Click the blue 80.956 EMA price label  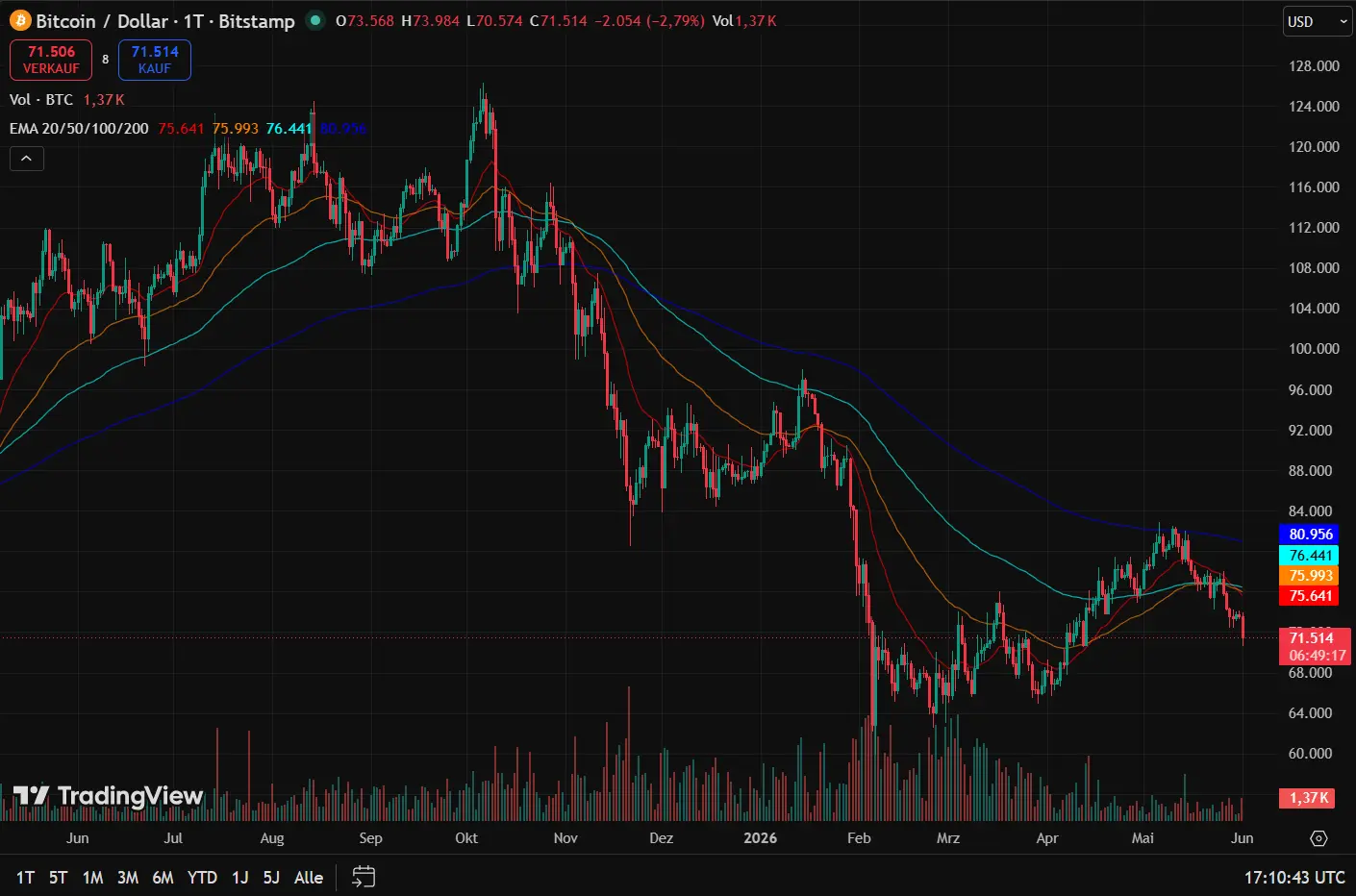1309,534
